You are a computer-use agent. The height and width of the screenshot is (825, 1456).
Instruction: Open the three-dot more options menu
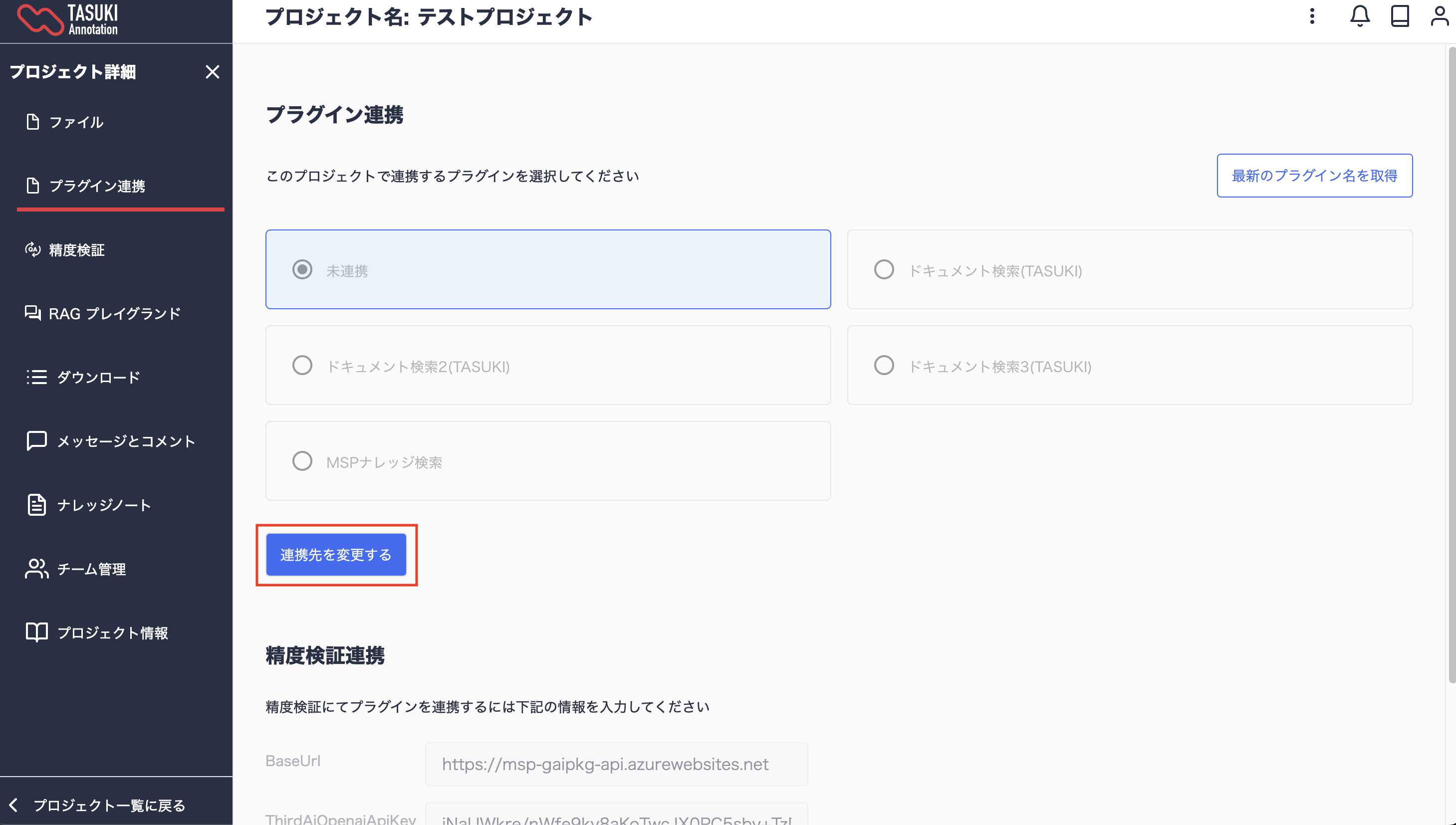1312,16
